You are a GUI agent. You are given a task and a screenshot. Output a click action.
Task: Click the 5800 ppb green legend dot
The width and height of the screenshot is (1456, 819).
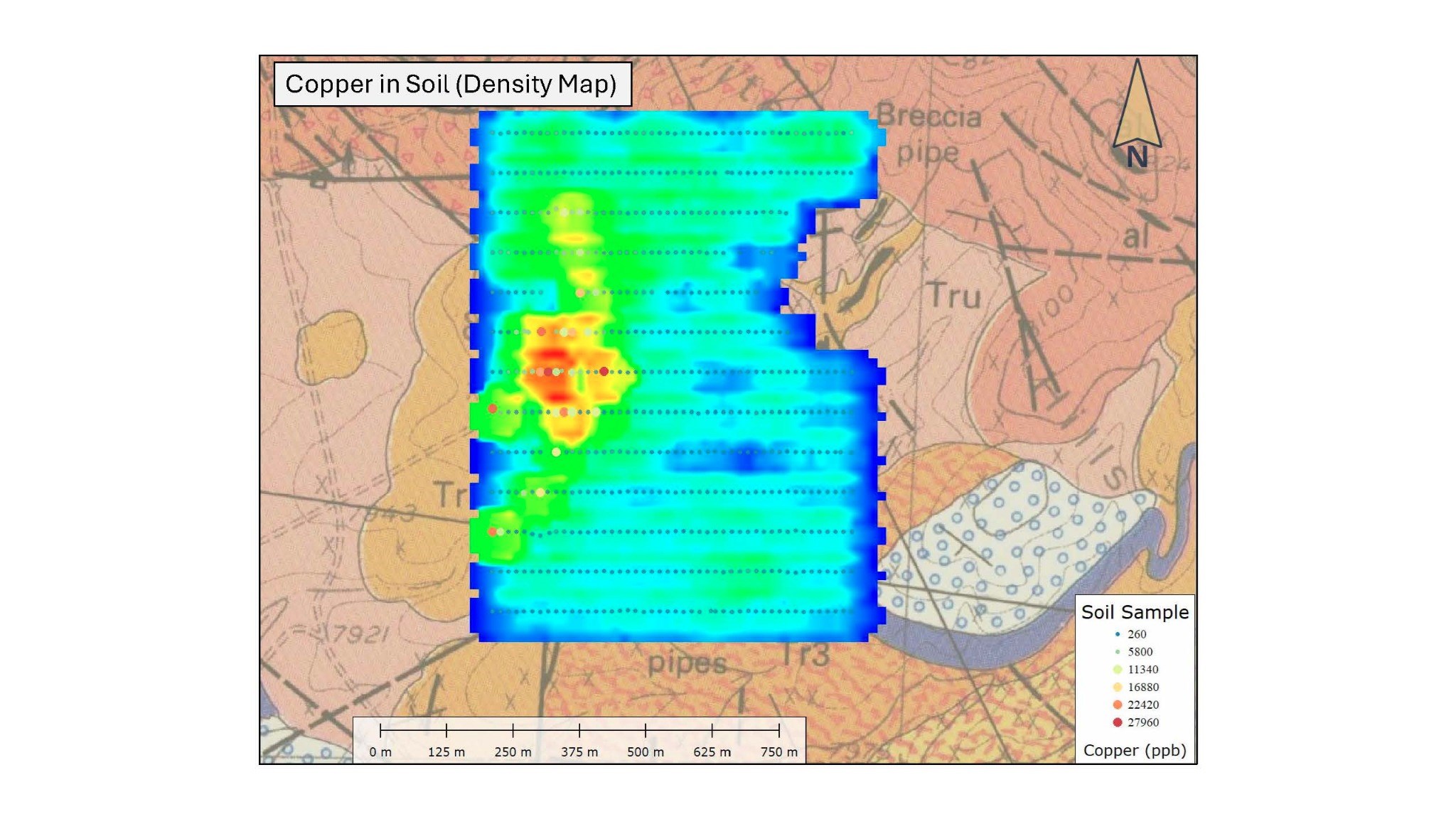click(x=1118, y=652)
